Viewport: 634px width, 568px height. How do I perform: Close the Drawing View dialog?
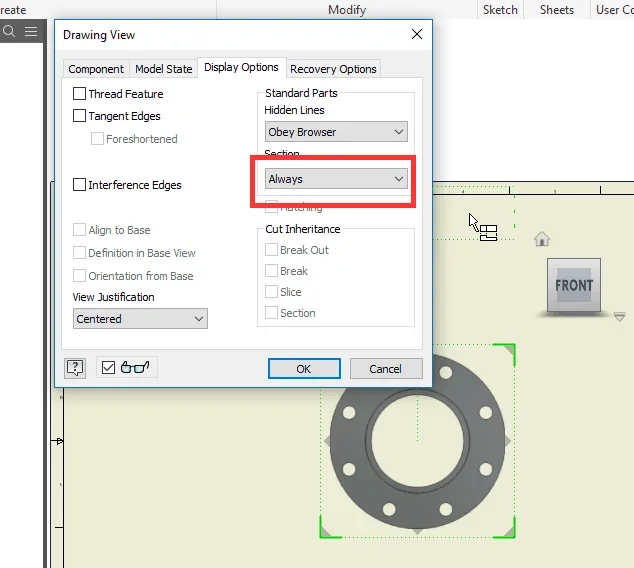(417, 34)
